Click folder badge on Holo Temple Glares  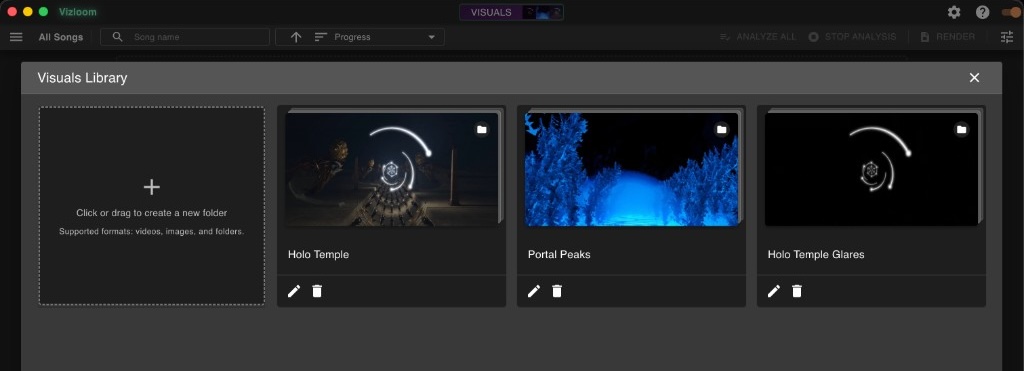coord(961,129)
